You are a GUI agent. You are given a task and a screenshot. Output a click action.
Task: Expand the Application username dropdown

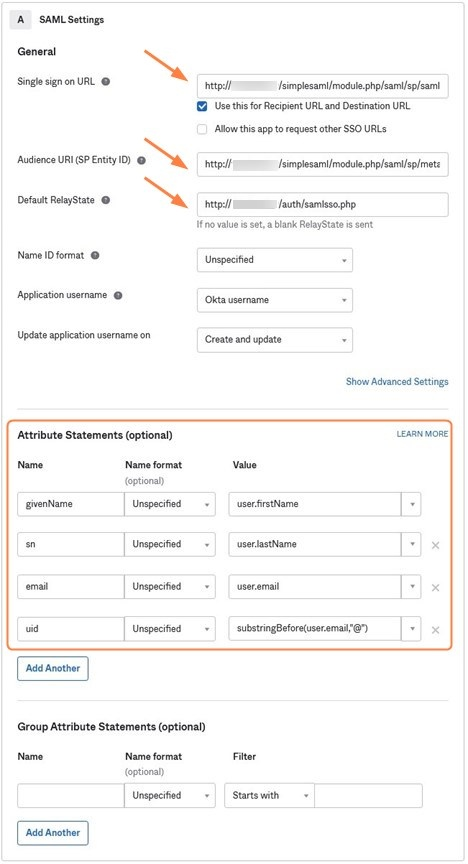click(275, 300)
